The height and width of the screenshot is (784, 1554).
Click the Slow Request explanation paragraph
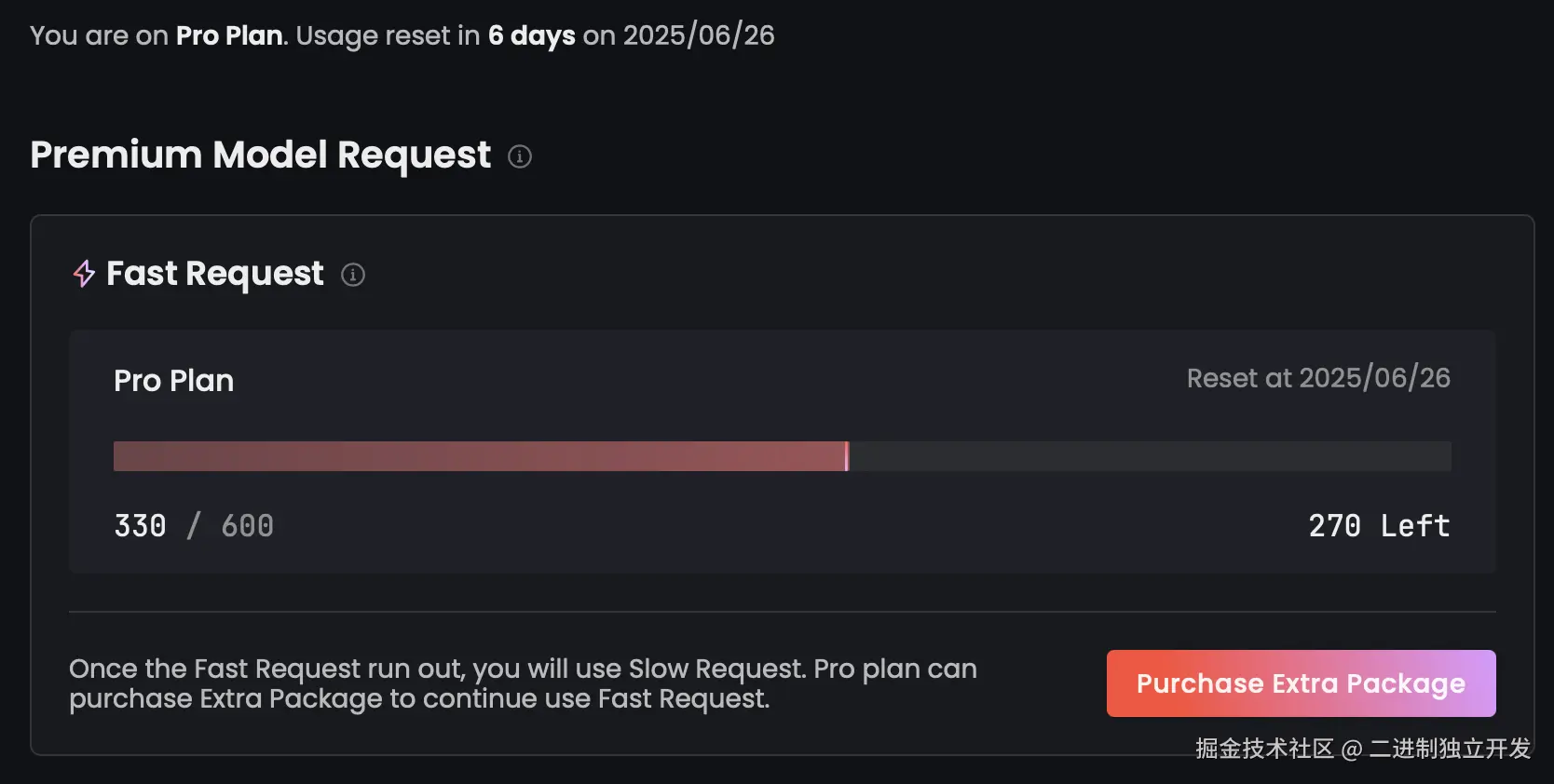523,683
